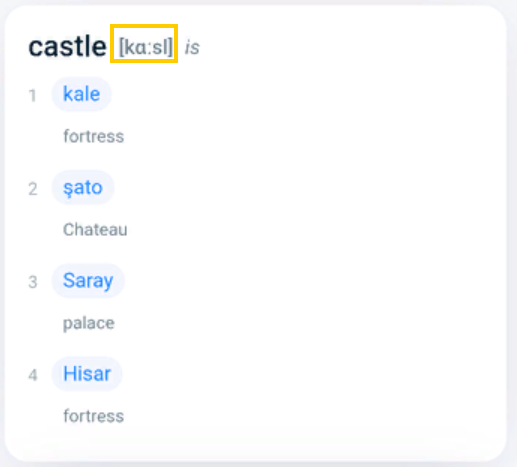Select entry number 3 beside Saray
This screenshot has height=467, width=517.
point(33,282)
